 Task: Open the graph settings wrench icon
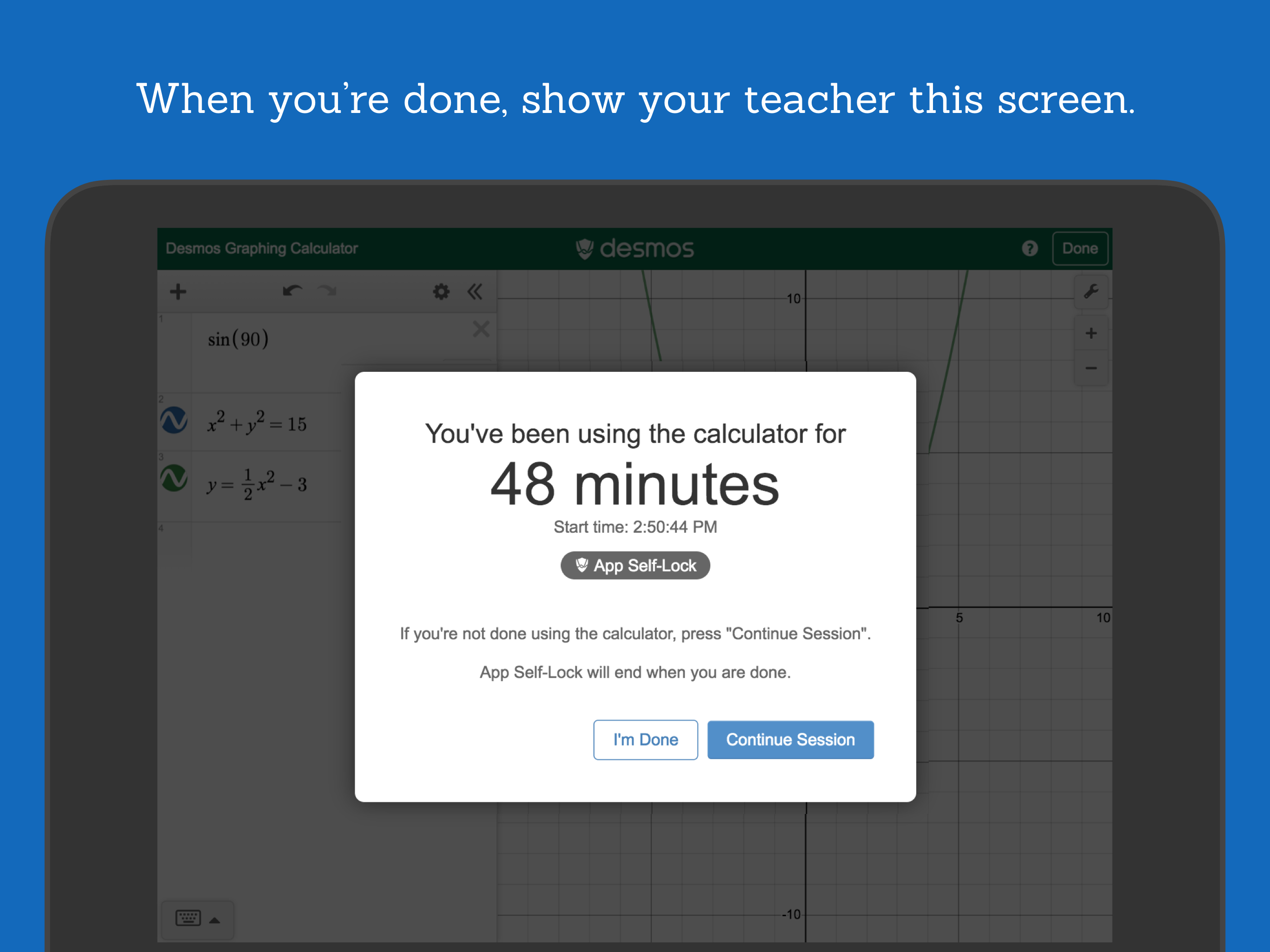click(1091, 291)
